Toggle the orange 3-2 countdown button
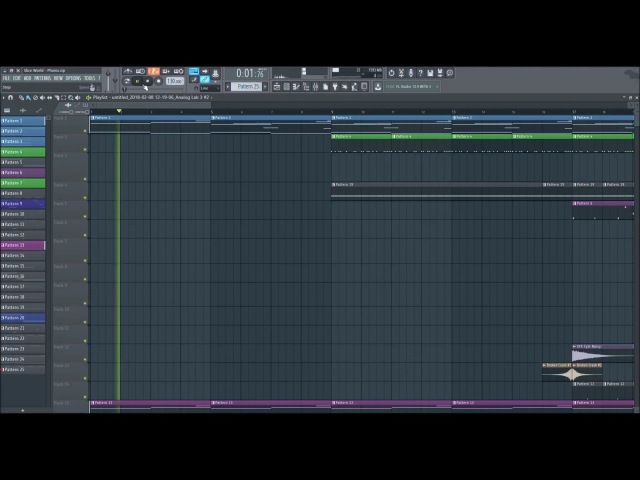Screen dimensions: 640x480 pyautogui.click(x=154, y=71)
